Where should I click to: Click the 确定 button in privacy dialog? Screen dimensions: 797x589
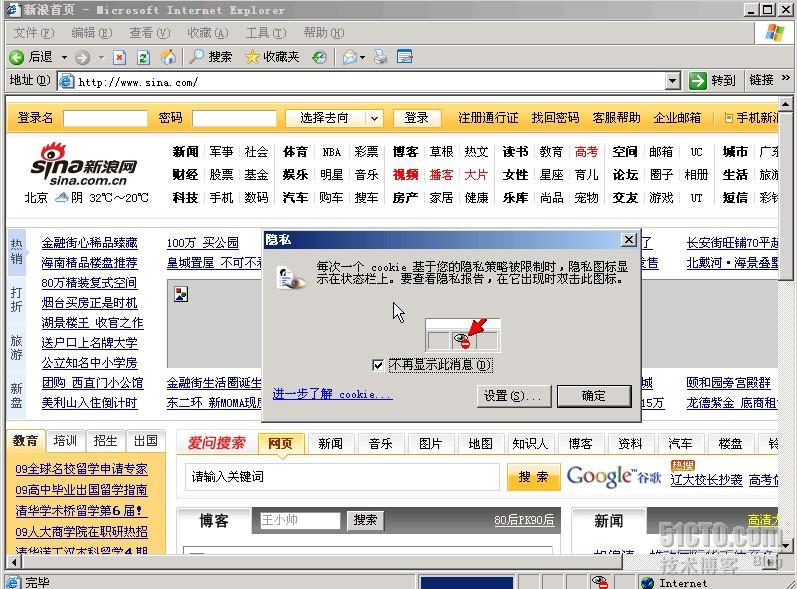coord(594,396)
